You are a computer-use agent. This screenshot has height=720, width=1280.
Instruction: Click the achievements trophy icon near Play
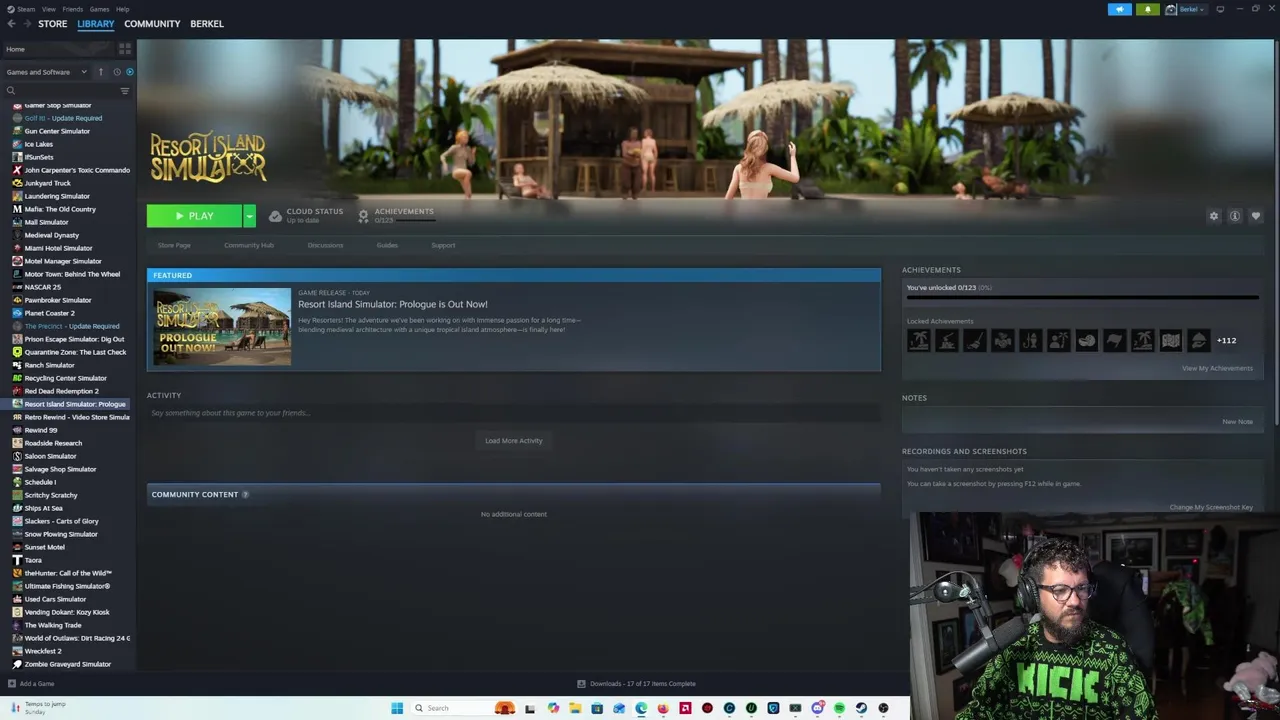pos(364,216)
